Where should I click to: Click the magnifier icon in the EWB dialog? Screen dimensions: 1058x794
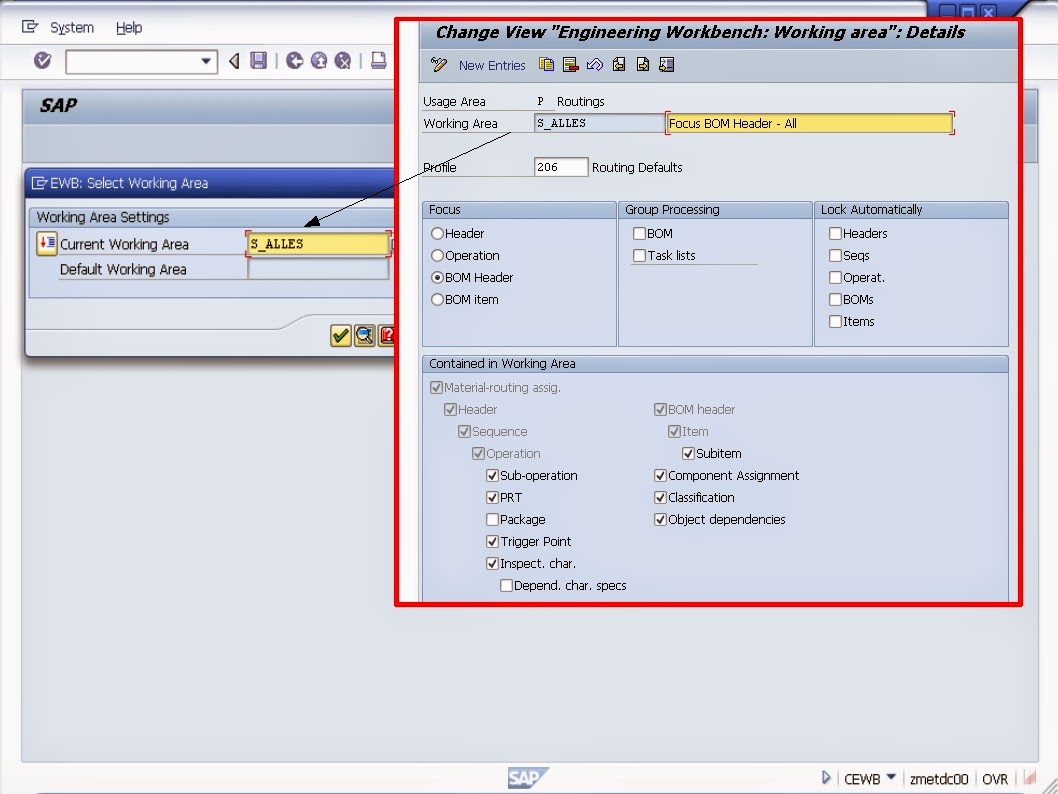364,336
